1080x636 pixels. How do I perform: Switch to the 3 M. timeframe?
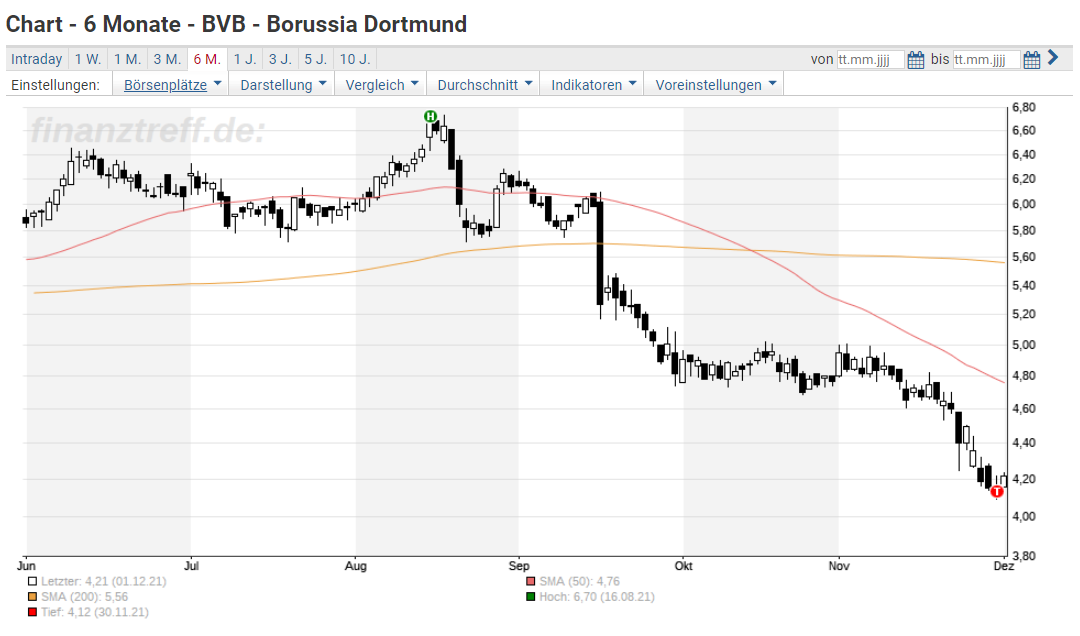point(167,59)
